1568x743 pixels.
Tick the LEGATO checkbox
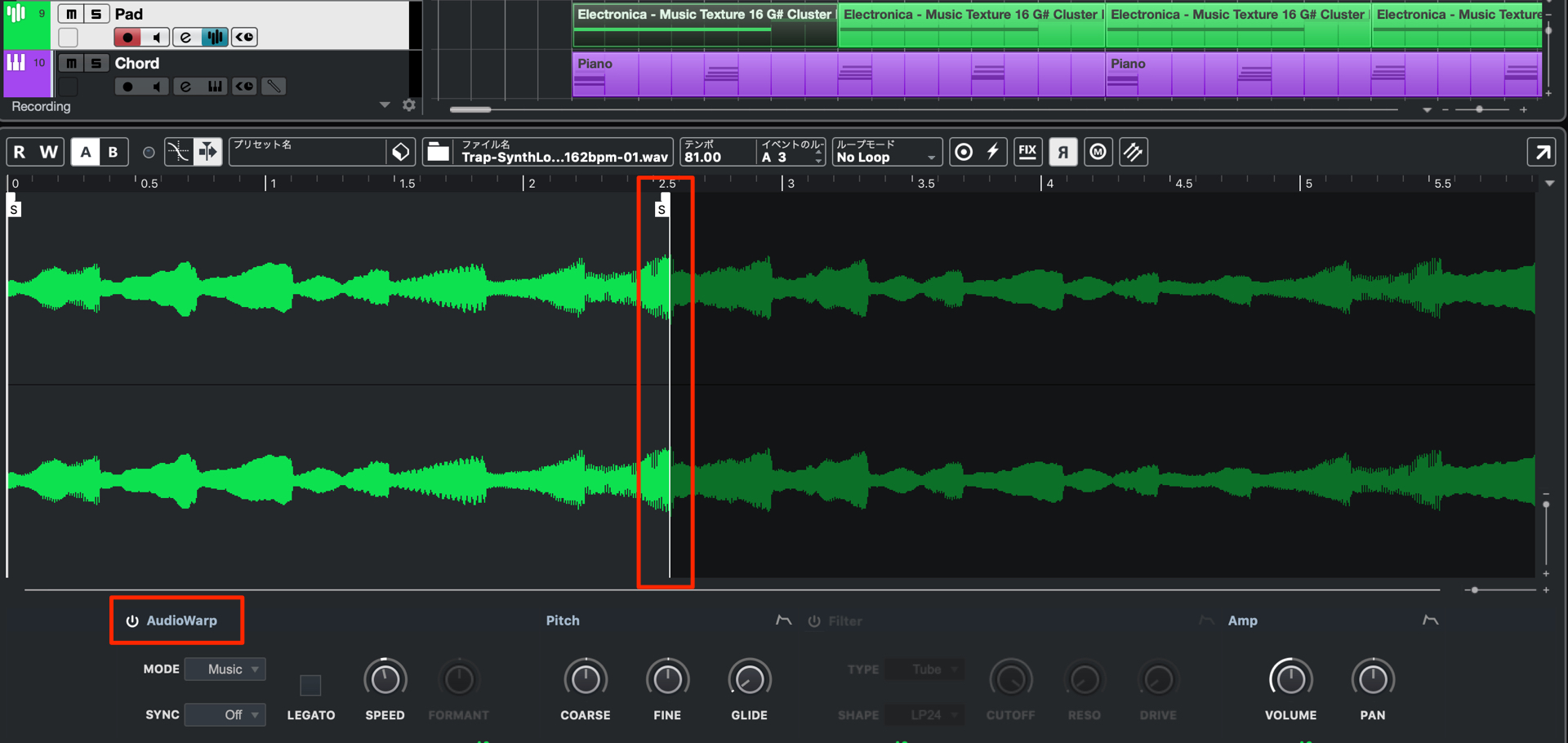pos(310,685)
